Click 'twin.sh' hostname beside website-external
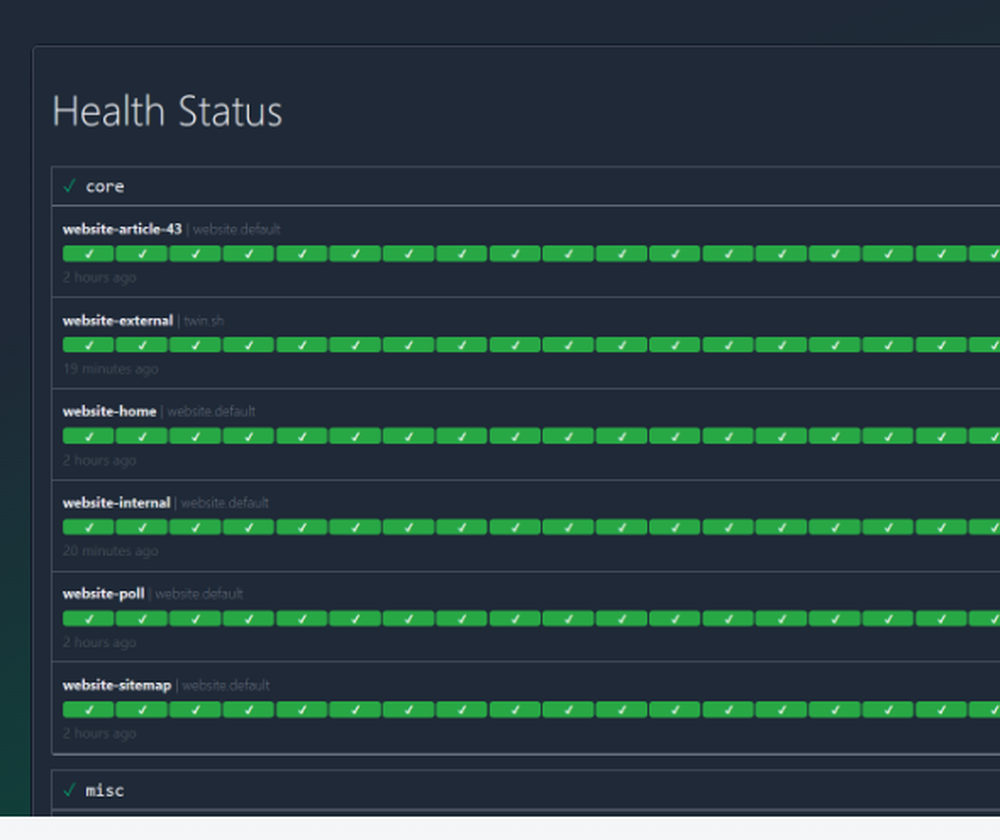 [x=204, y=321]
